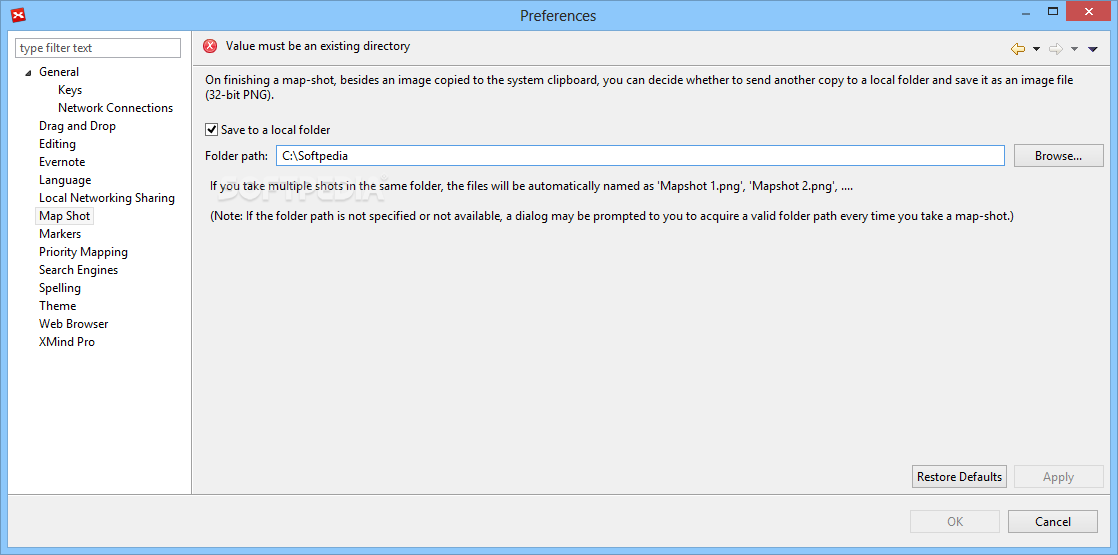Go back using the yellow back arrow

coord(1017,49)
